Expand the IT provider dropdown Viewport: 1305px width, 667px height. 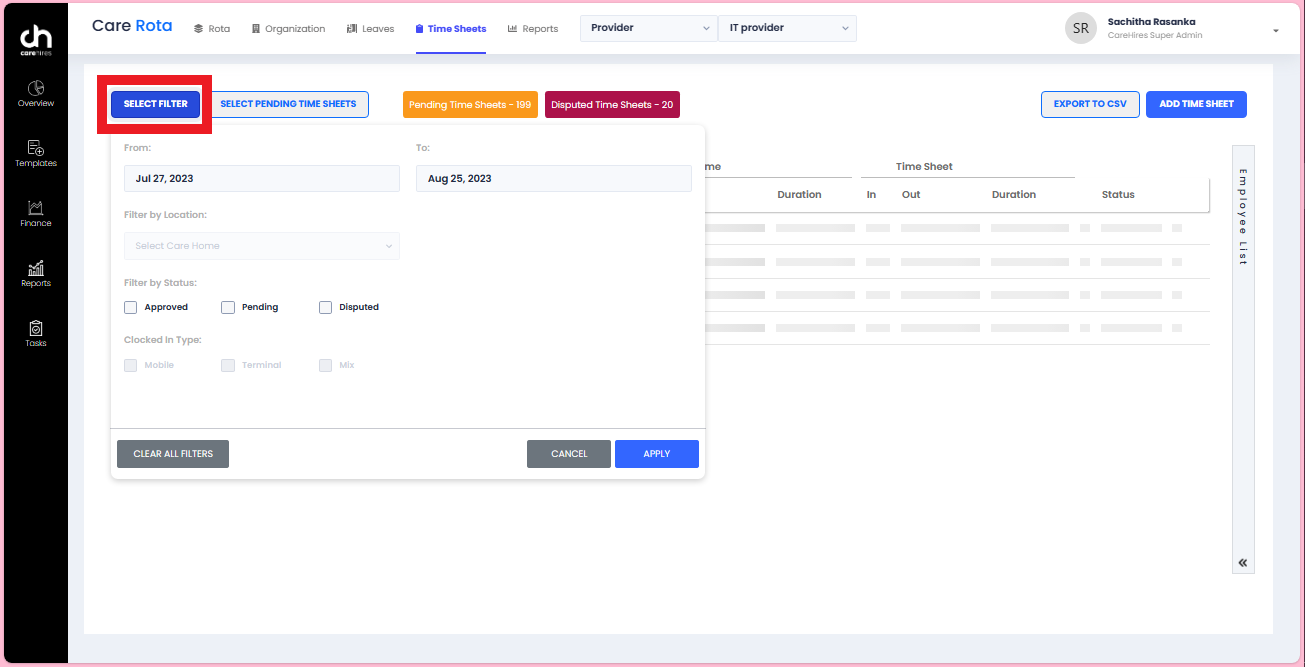click(787, 28)
